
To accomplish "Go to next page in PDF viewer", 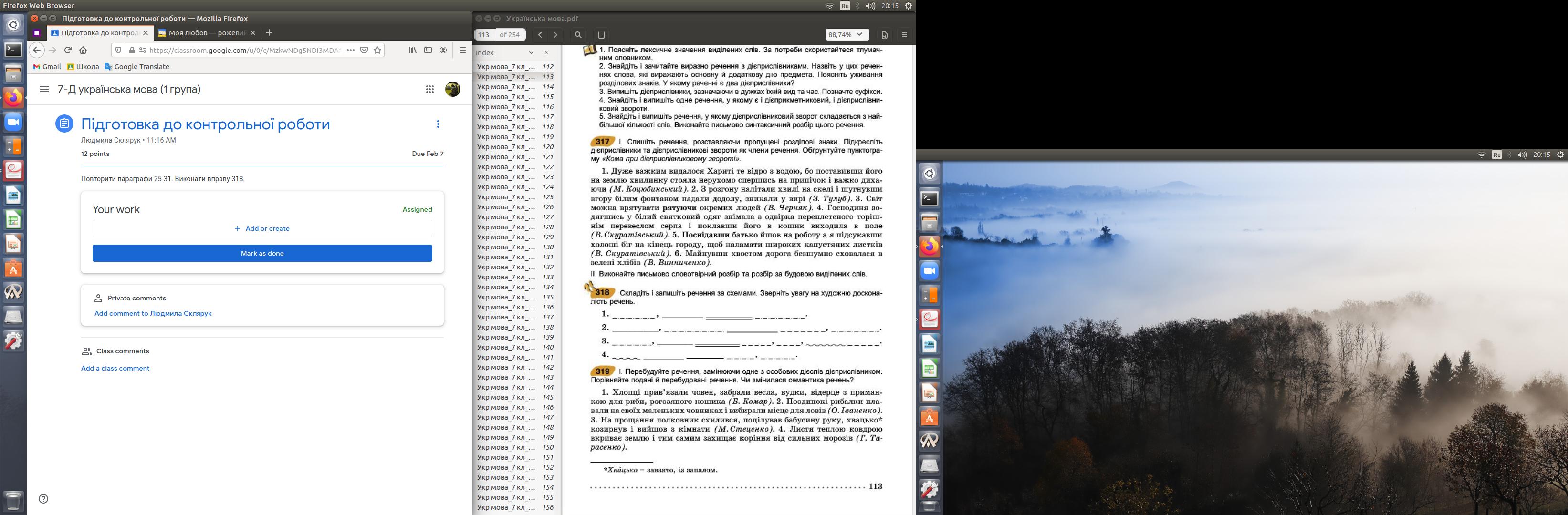I will click(555, 35).
